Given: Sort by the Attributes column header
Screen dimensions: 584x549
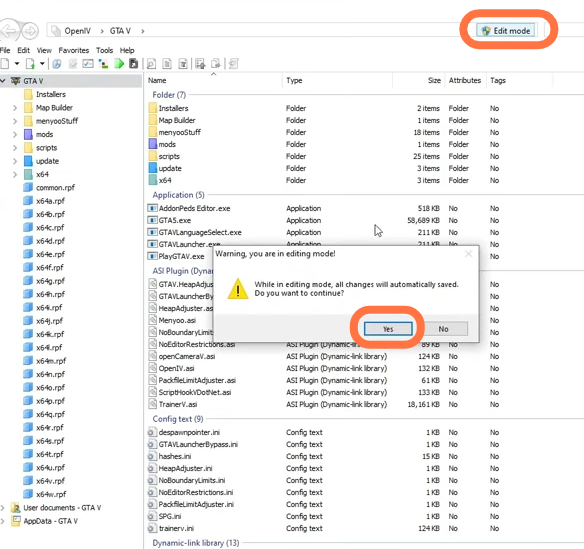Looking at the screenshot, I should (x=465, y=80).
